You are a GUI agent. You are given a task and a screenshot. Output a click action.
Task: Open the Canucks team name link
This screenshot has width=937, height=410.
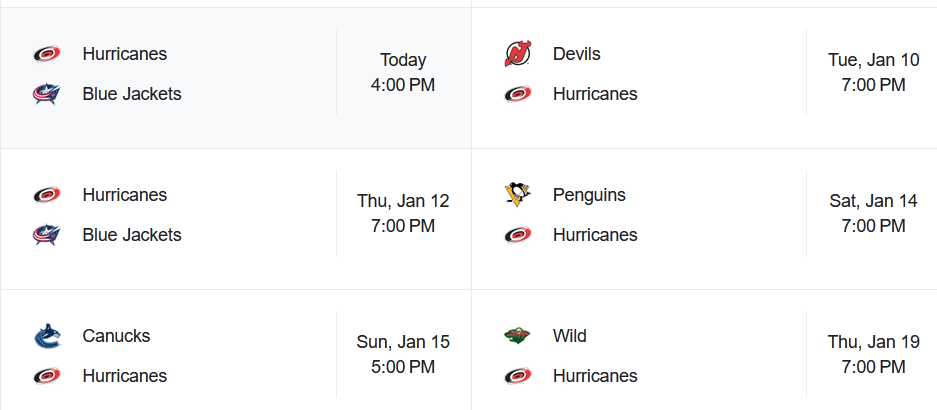tap(116, 336)
